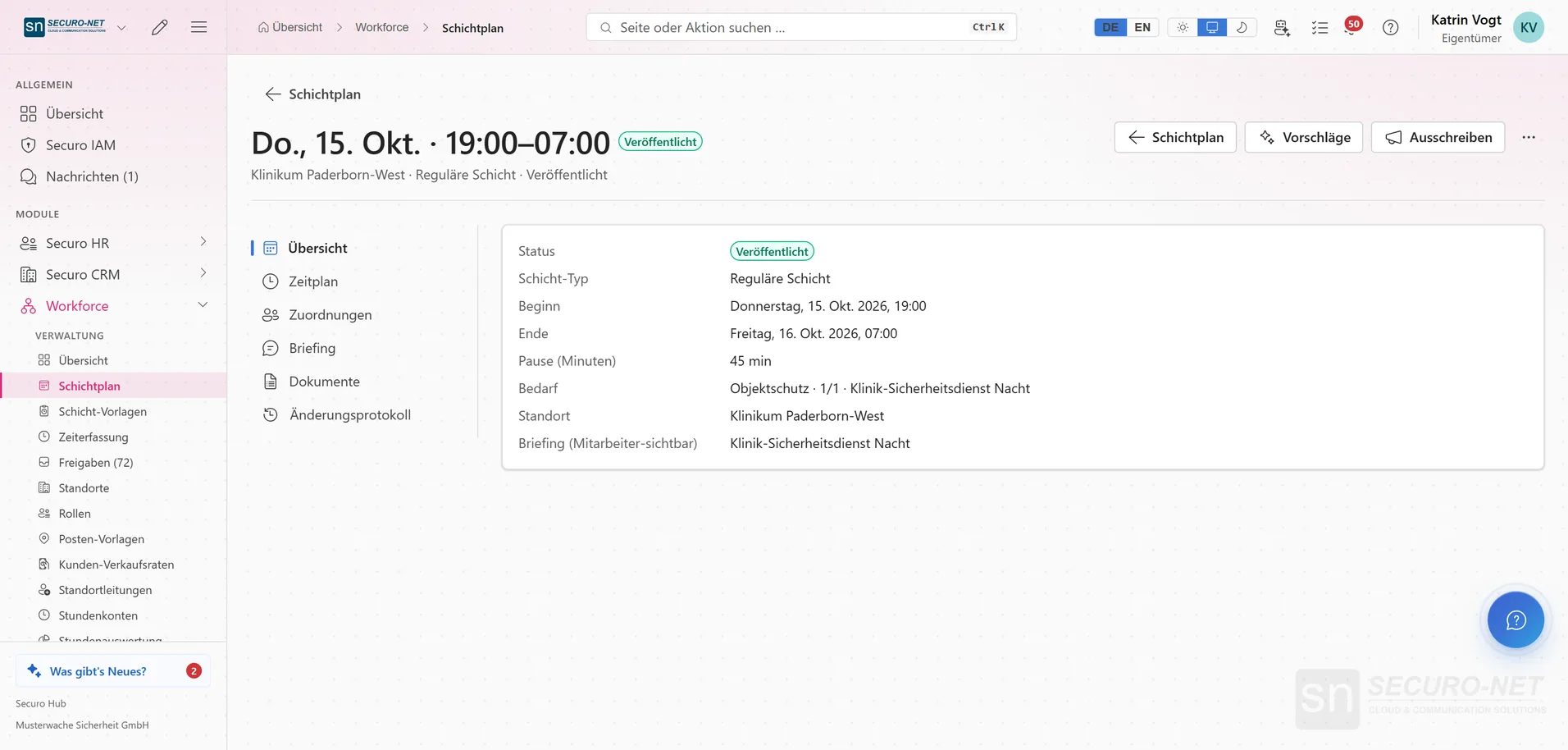
Task: Open Was gibt's Neues? panel
Action: pos(113,670)
